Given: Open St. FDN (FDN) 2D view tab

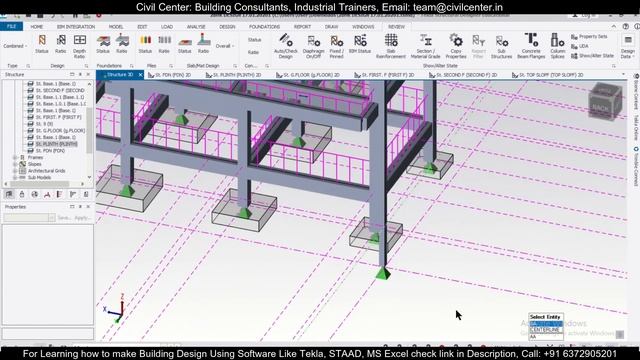Looking at the screenshot, I should tap(169, 75).
